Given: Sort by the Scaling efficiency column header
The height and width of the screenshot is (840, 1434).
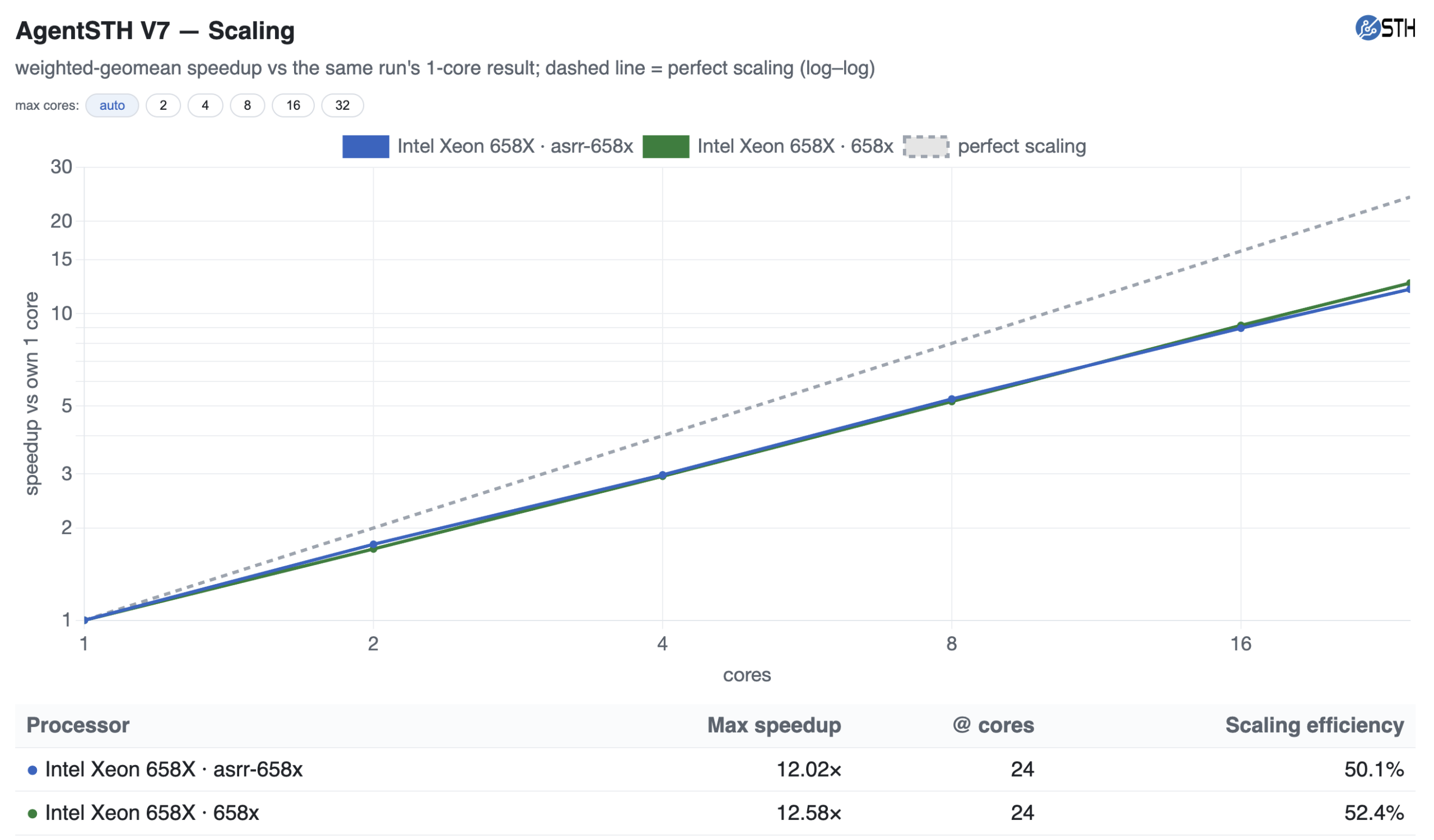Looking at the screenshot, I should pyautogui.click(x=1315, y=726).
